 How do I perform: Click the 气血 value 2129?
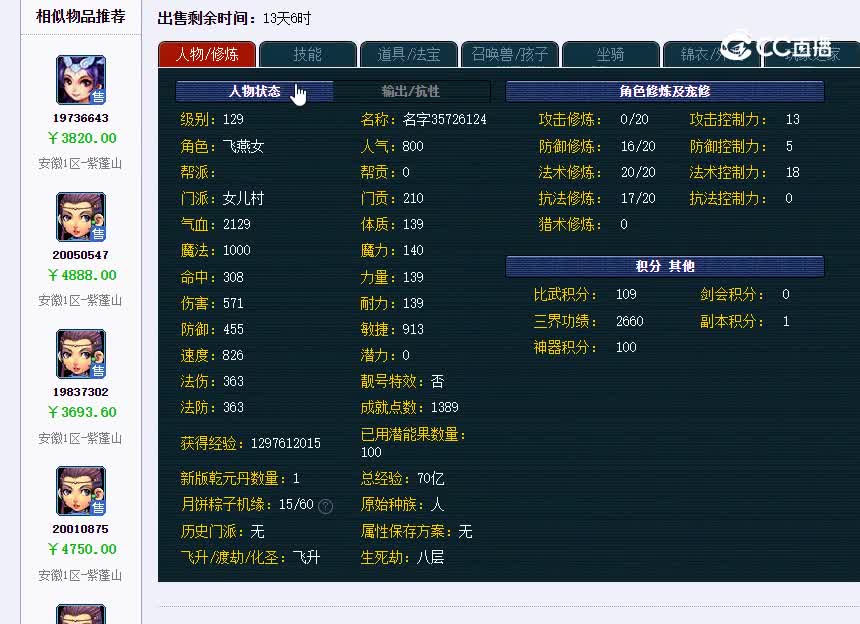point(237,224)
